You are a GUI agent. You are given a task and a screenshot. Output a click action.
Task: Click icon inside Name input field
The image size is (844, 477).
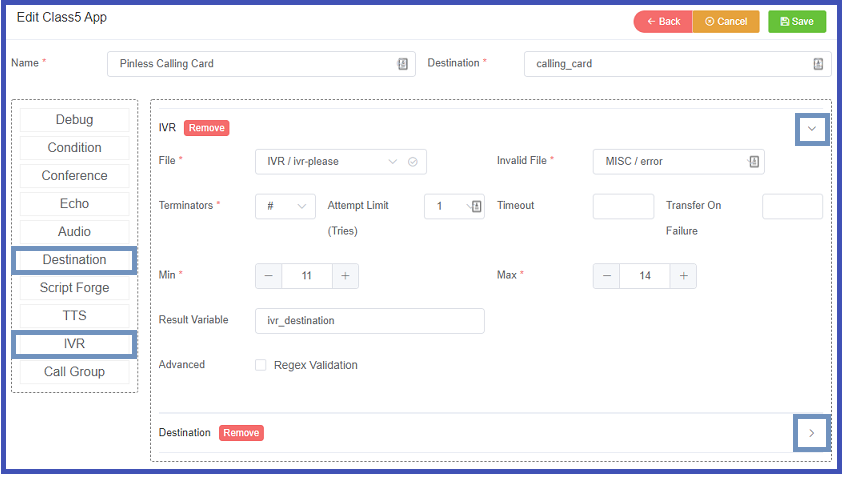[403, 64]
